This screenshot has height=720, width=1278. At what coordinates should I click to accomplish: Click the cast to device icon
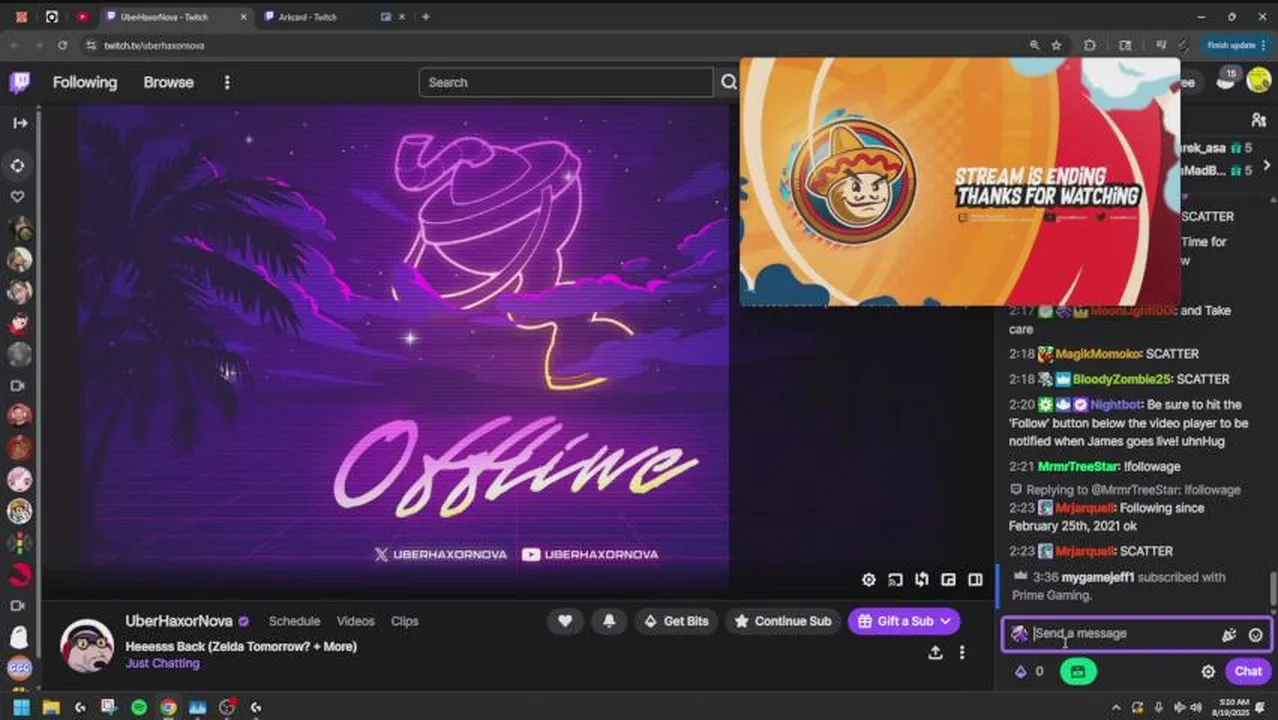(895, 580)
